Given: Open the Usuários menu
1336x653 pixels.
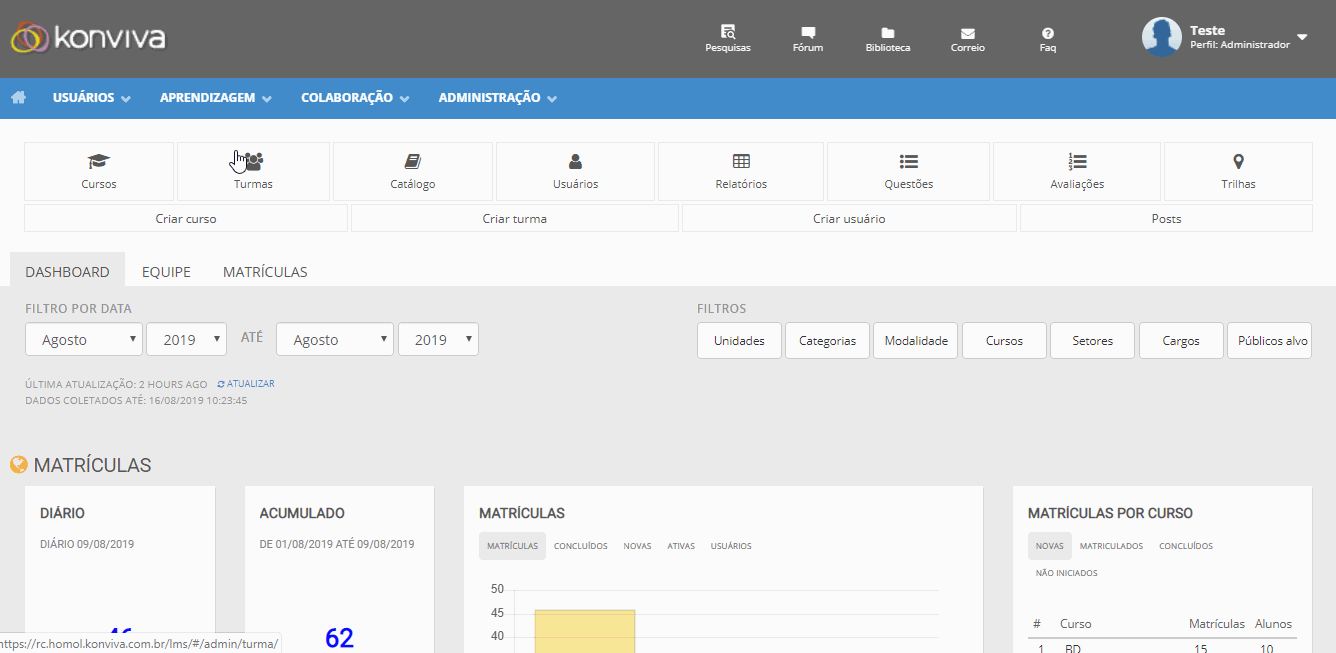Looking at the screenshot, I should click(92, 98).
